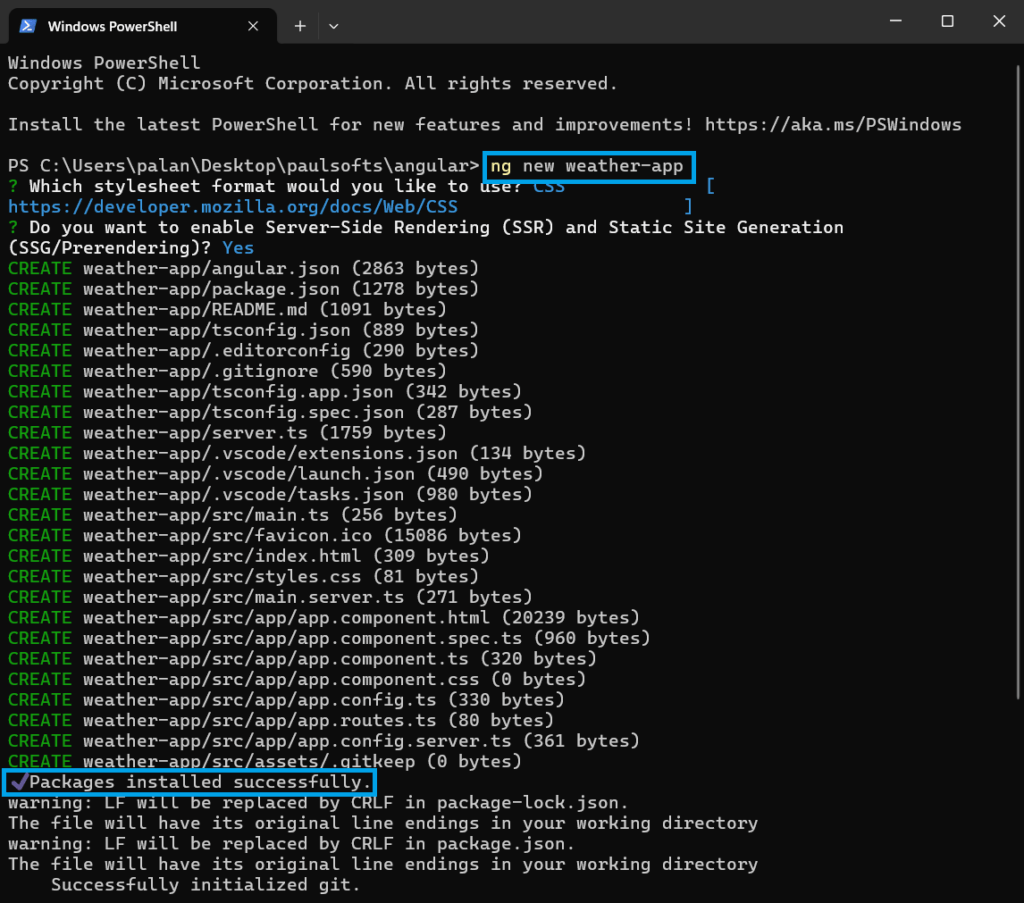Close the terminal window
Screen dimensions: 1024x903
tap(999, 21)
